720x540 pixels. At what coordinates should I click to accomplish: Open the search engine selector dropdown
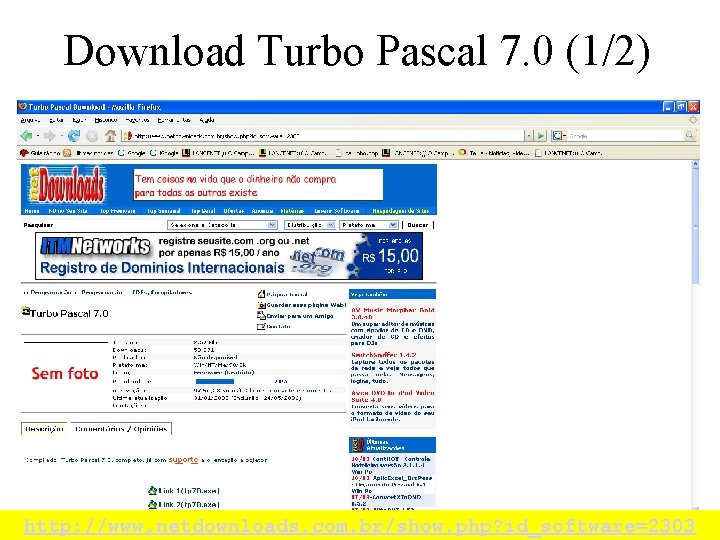point(559,136)
